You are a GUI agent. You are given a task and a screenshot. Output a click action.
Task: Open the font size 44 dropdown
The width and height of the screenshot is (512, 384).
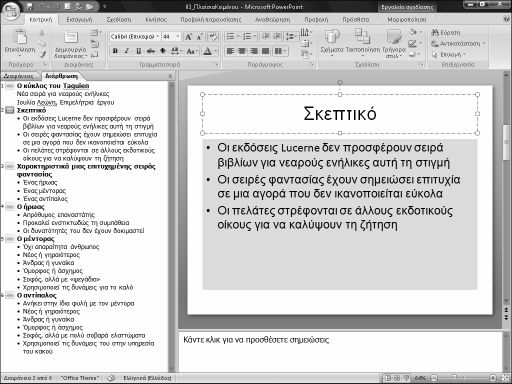click(177, 36)
